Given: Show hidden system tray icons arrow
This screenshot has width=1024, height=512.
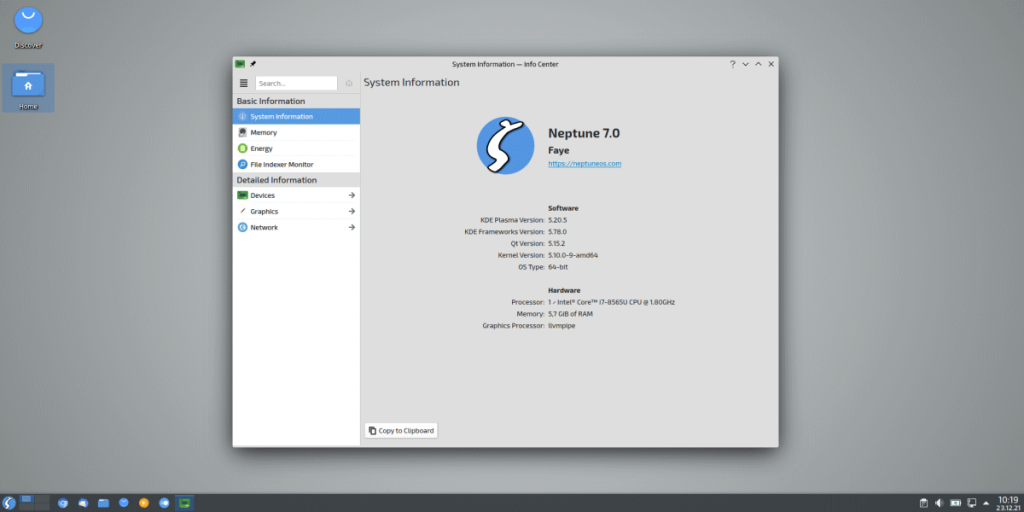Looking at the screenshot, I should coord(987,502).
